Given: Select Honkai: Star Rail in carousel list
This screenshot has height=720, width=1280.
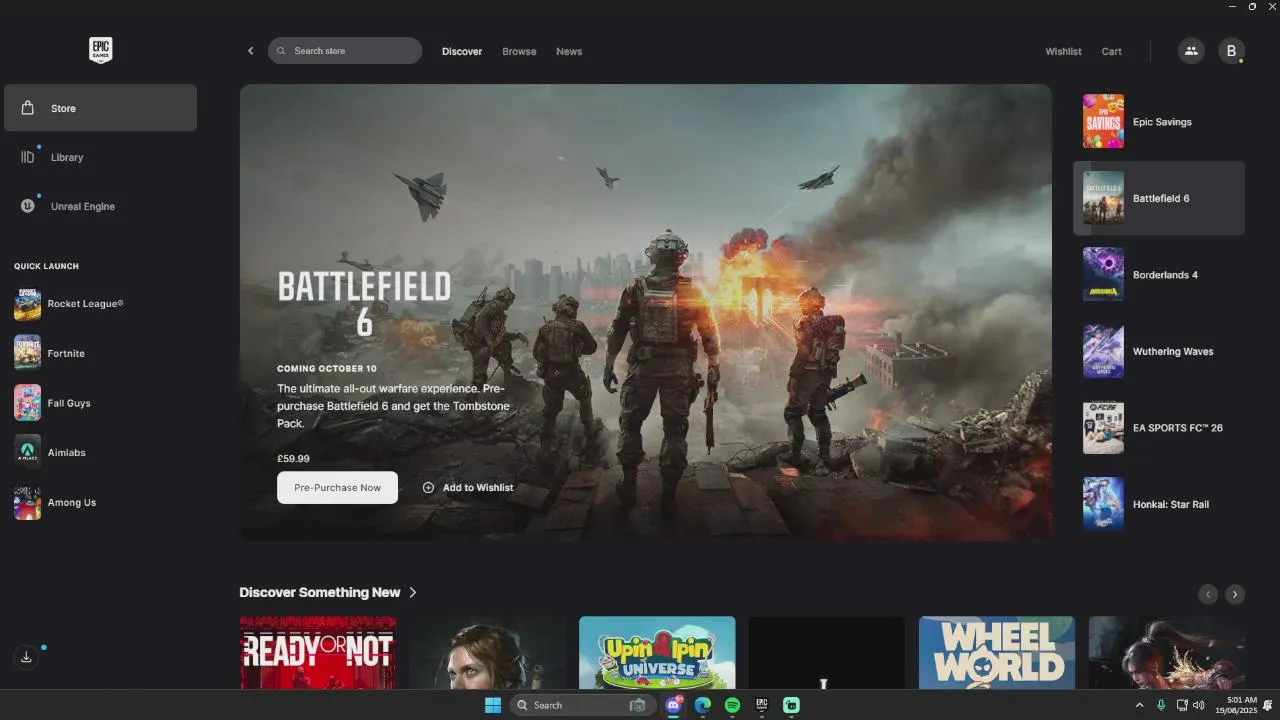Looking at the screenshot, I should coord(1158,504).
